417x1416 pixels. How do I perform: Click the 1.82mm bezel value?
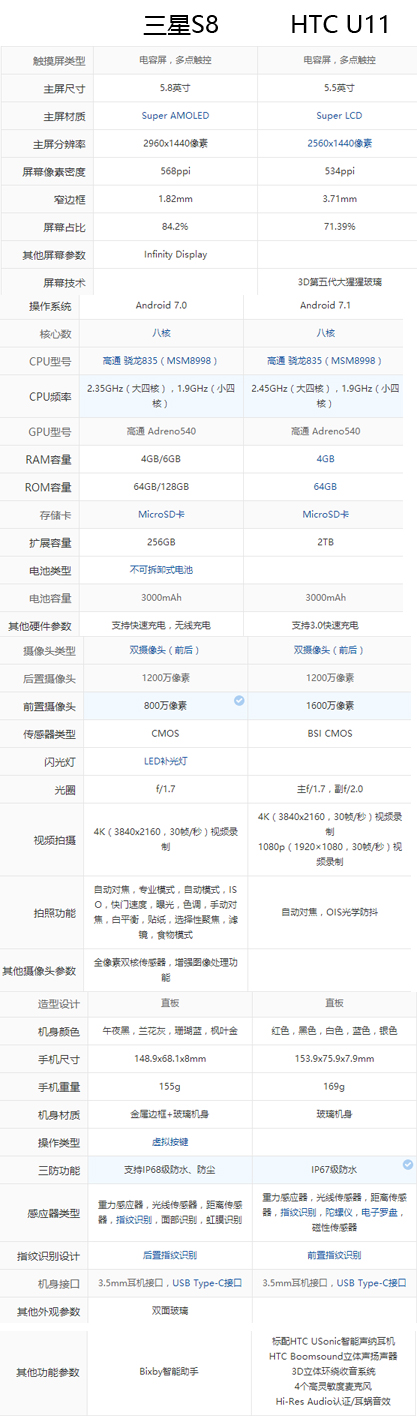coord(176,198)
